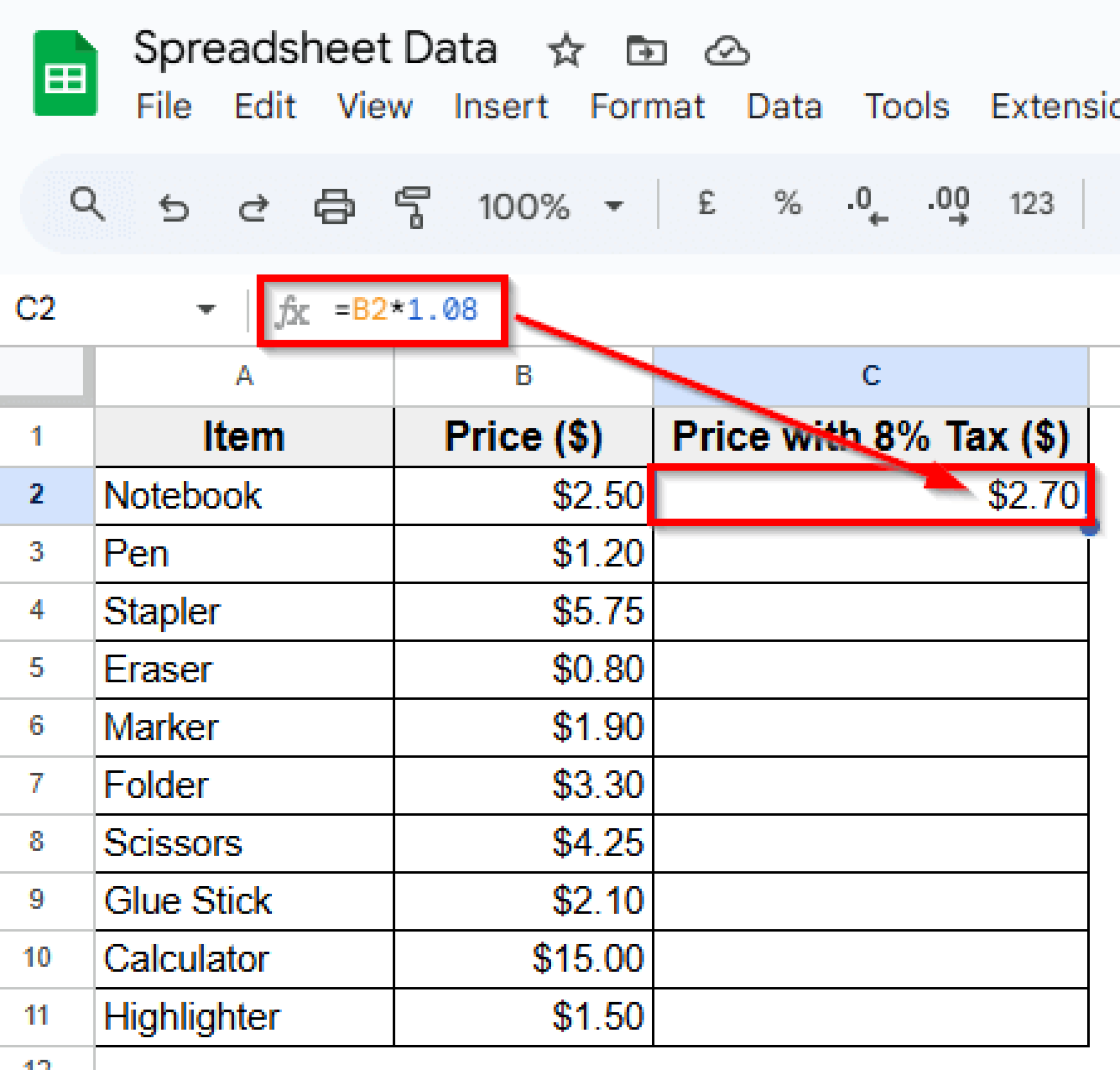Open the Print dialog icon

(x=335, y=205)
